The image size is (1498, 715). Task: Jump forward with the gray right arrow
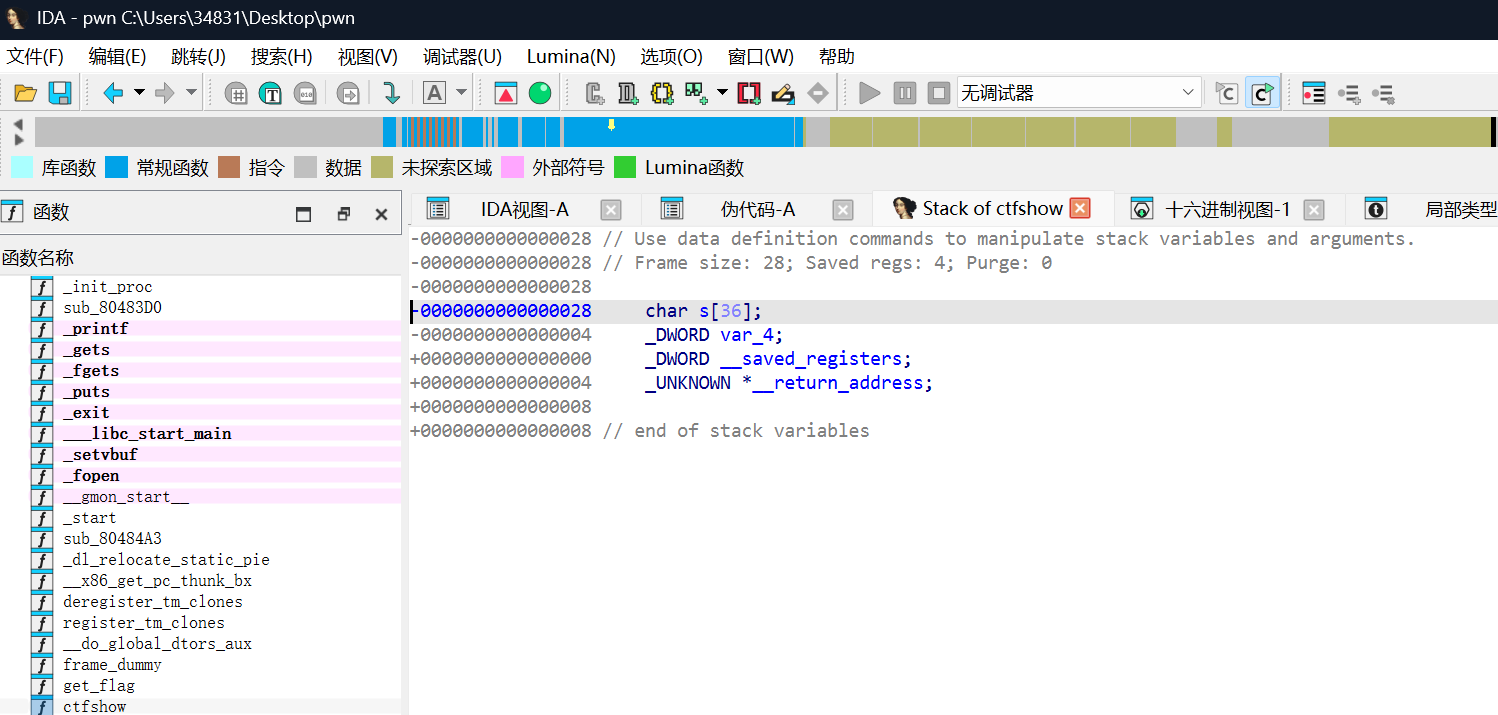[165, 94]
